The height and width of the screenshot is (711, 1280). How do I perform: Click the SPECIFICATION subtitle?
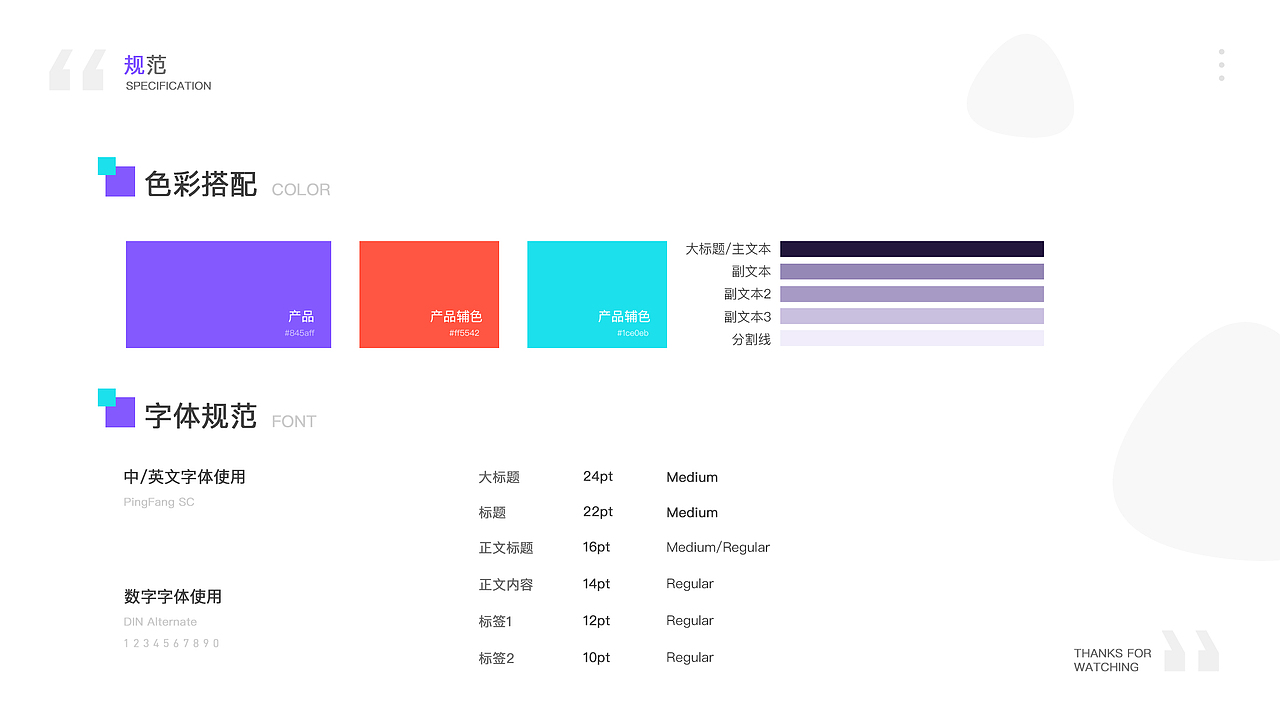(x=169, y=86)
